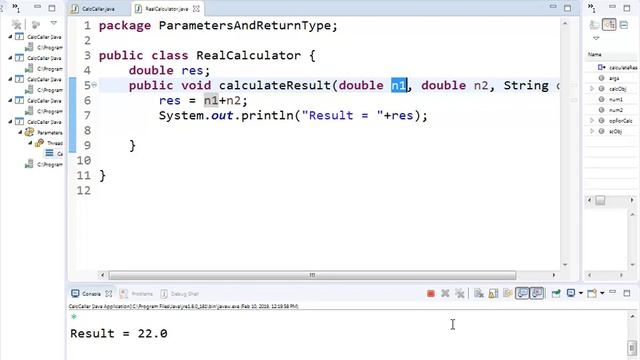Expand the scObj variable
640x360 pixels.
click(592, 131)
